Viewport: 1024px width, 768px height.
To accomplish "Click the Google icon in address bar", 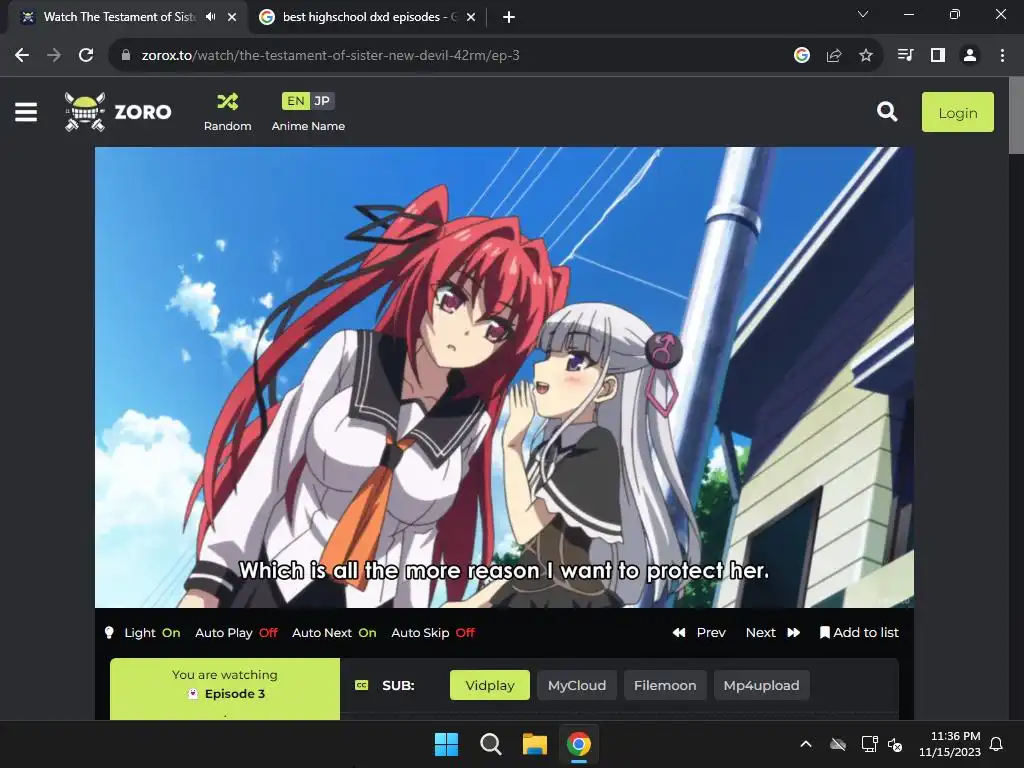I will click(801, 56).
